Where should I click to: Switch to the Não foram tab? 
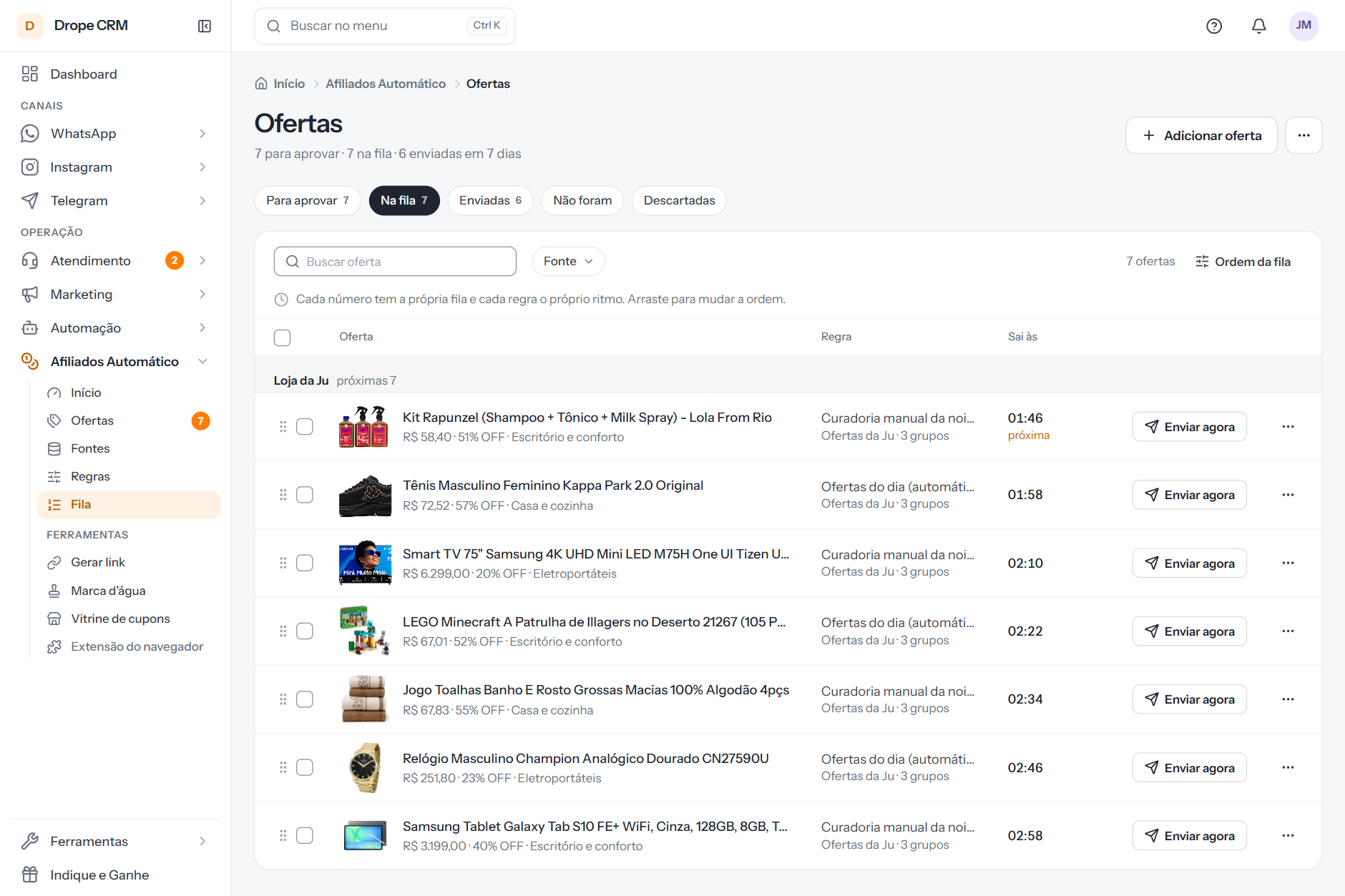tap(582, 201)
